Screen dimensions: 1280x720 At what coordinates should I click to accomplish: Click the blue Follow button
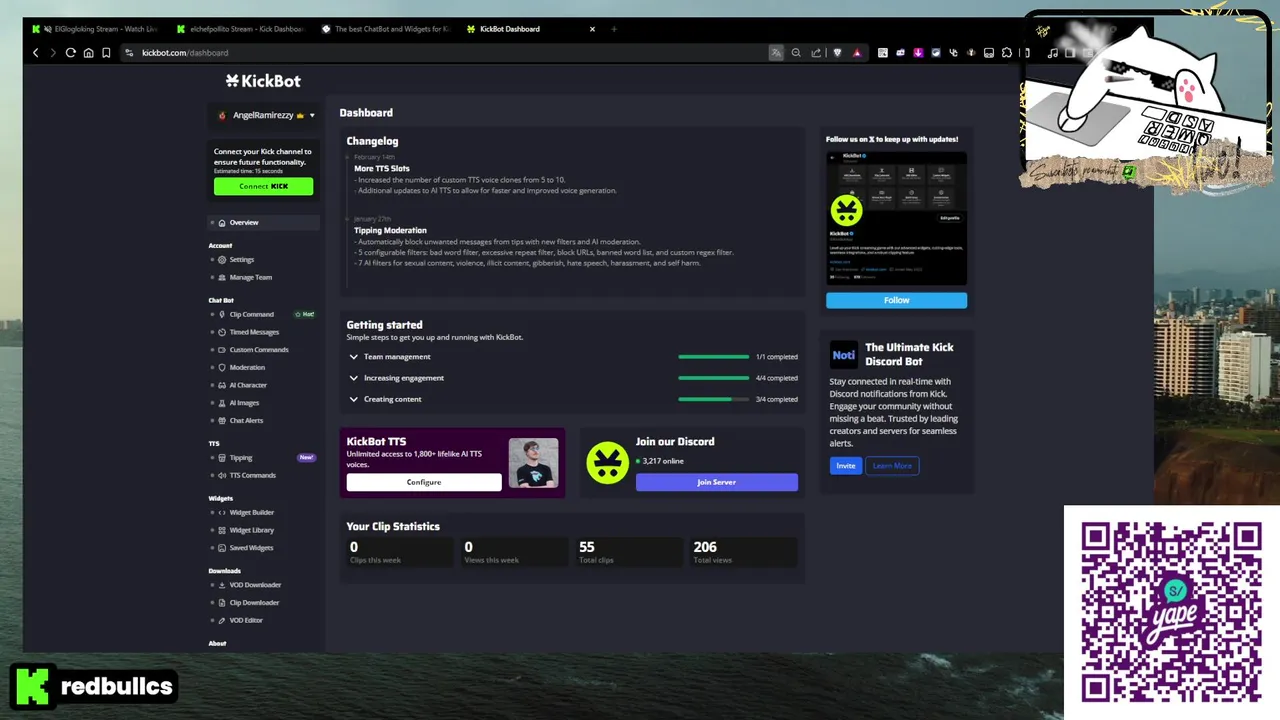pos(896,300)
